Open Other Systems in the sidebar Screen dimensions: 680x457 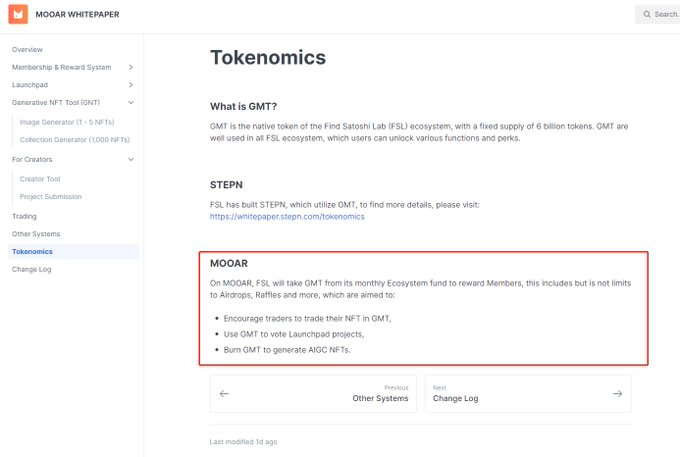(x=36, y=234)
